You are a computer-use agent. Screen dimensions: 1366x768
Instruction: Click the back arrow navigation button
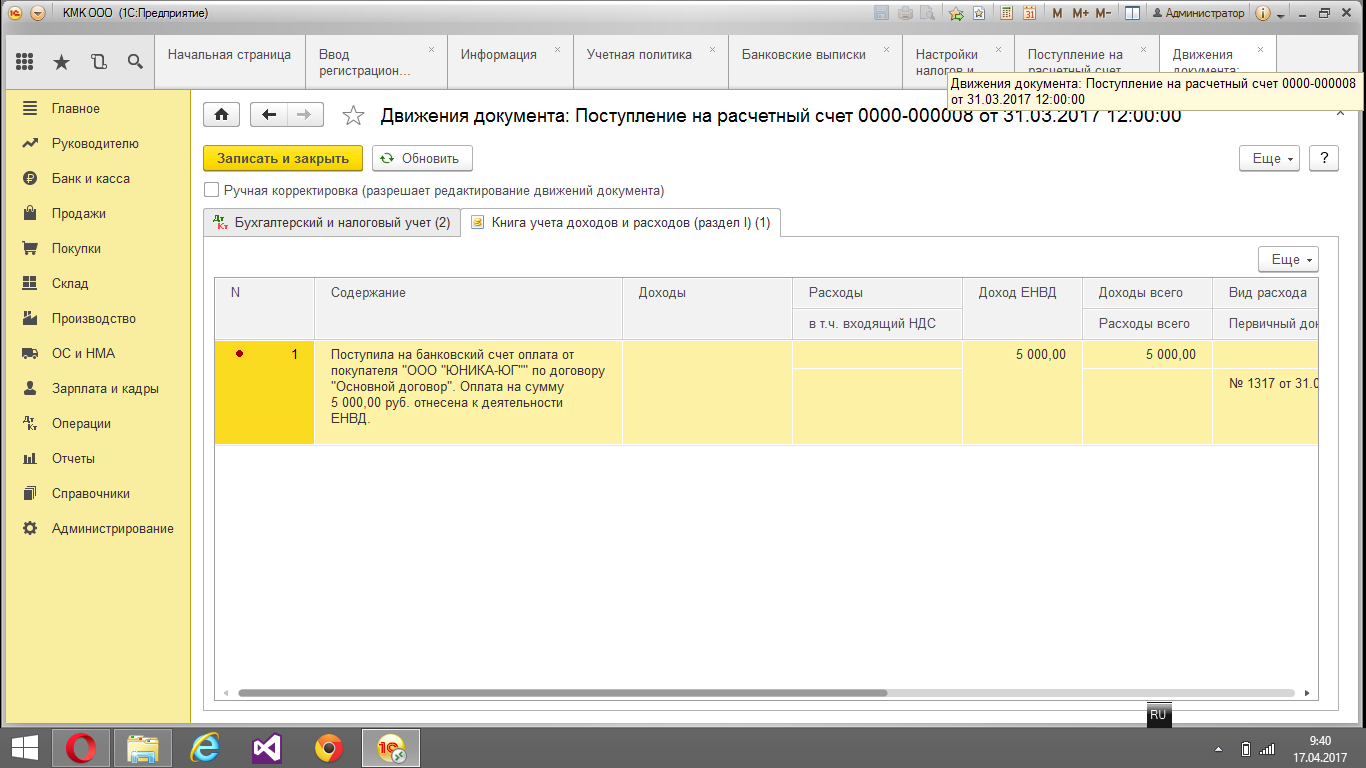268,115
